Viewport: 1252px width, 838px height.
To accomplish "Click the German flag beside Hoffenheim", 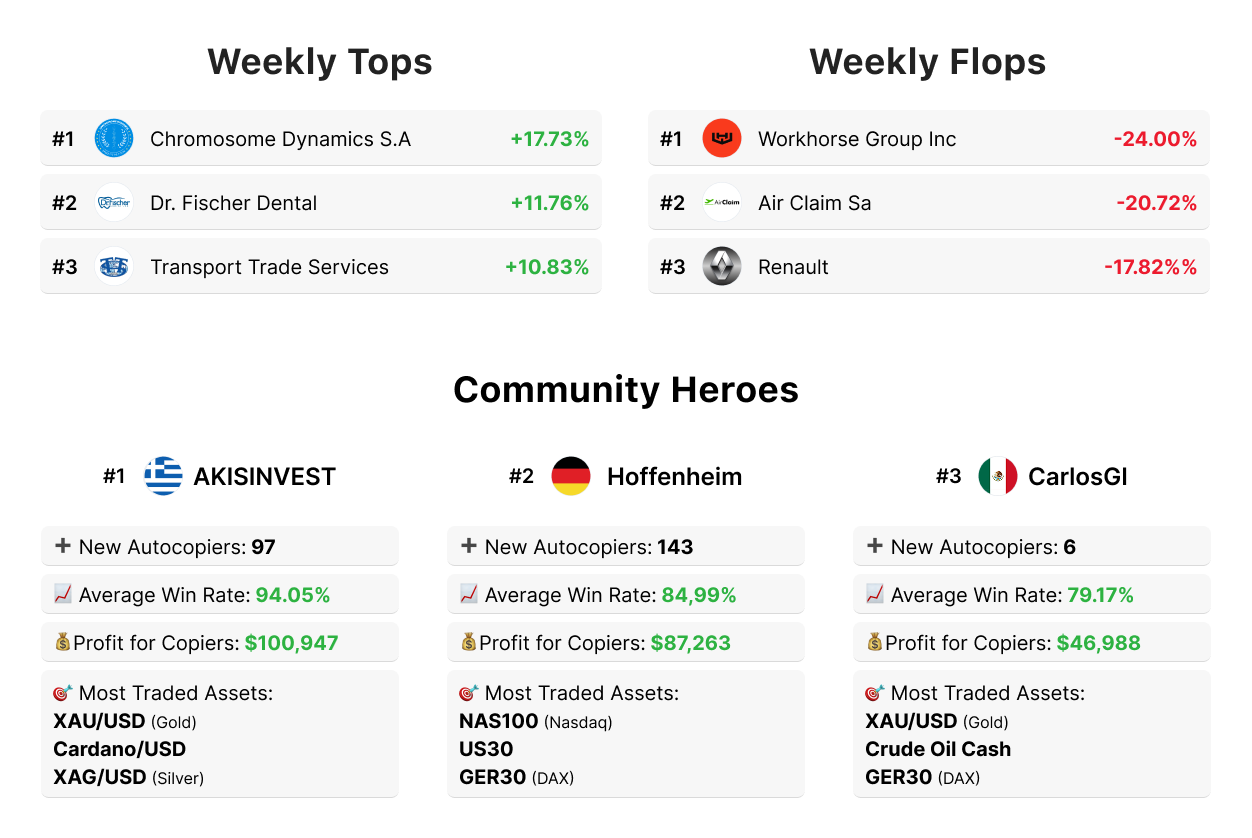I will (x=571, y=476).
